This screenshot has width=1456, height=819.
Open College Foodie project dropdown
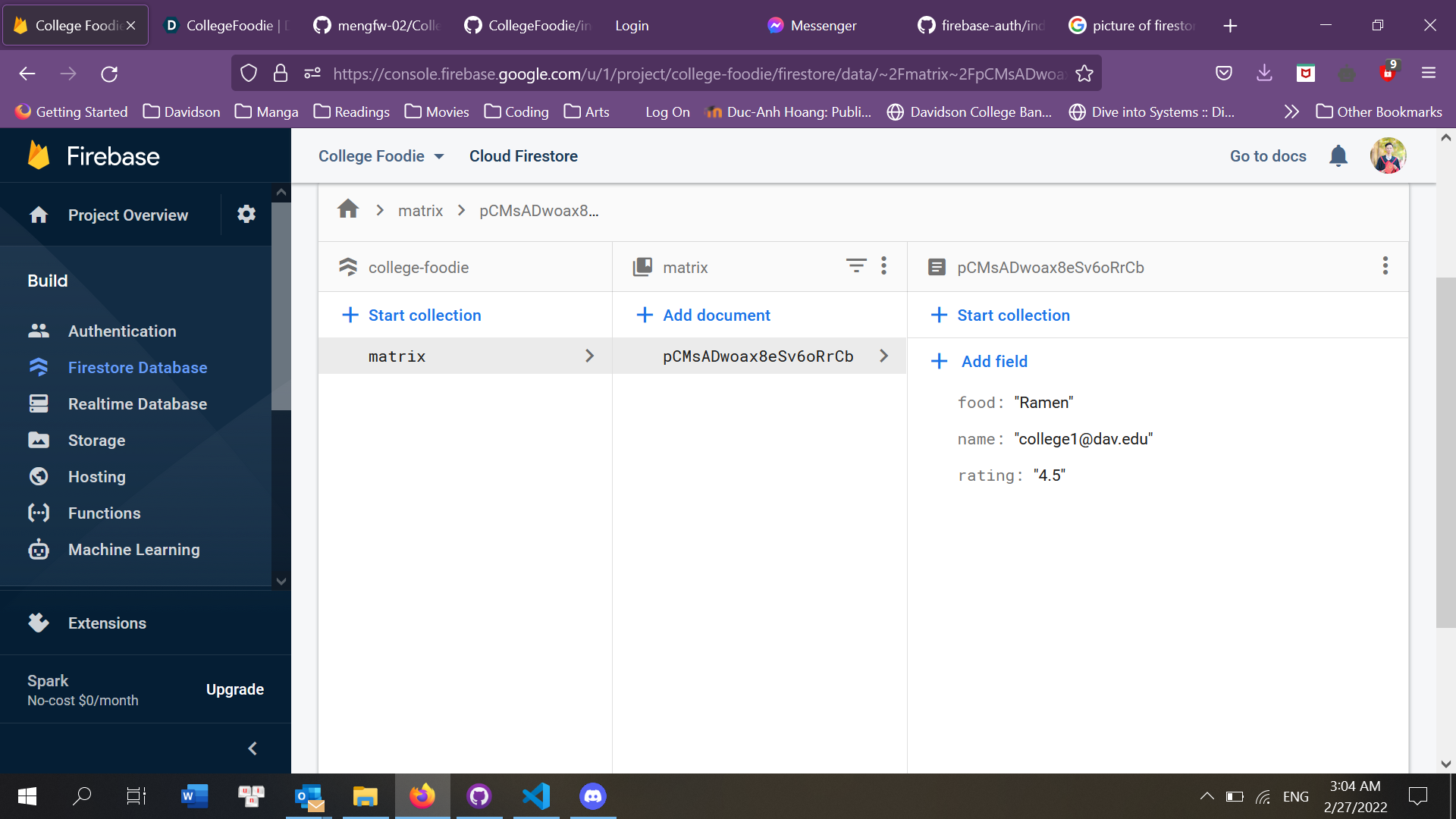pyautogui.click(x=381, y=156)
